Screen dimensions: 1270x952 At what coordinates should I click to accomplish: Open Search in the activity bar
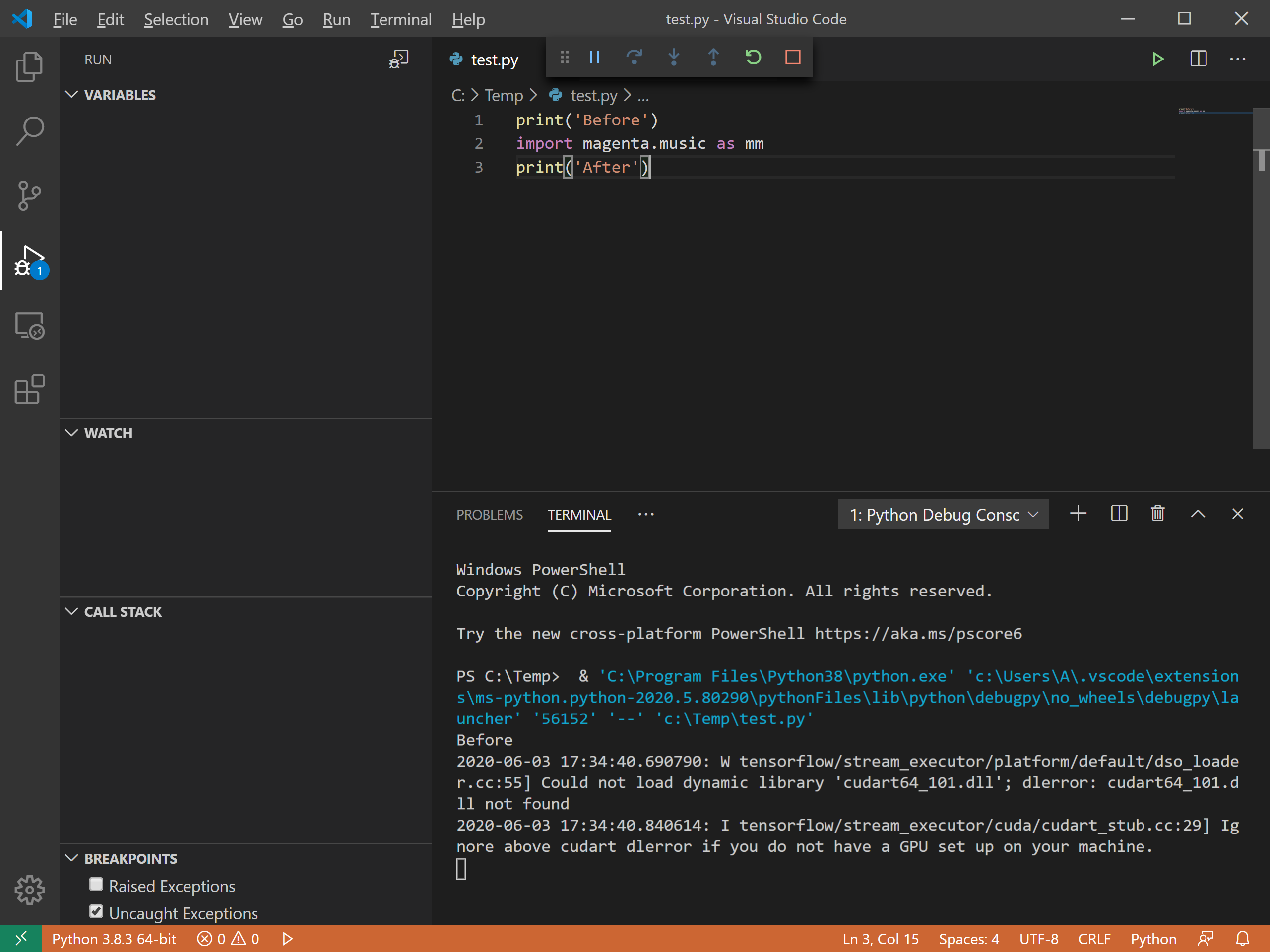pos(29,131)
